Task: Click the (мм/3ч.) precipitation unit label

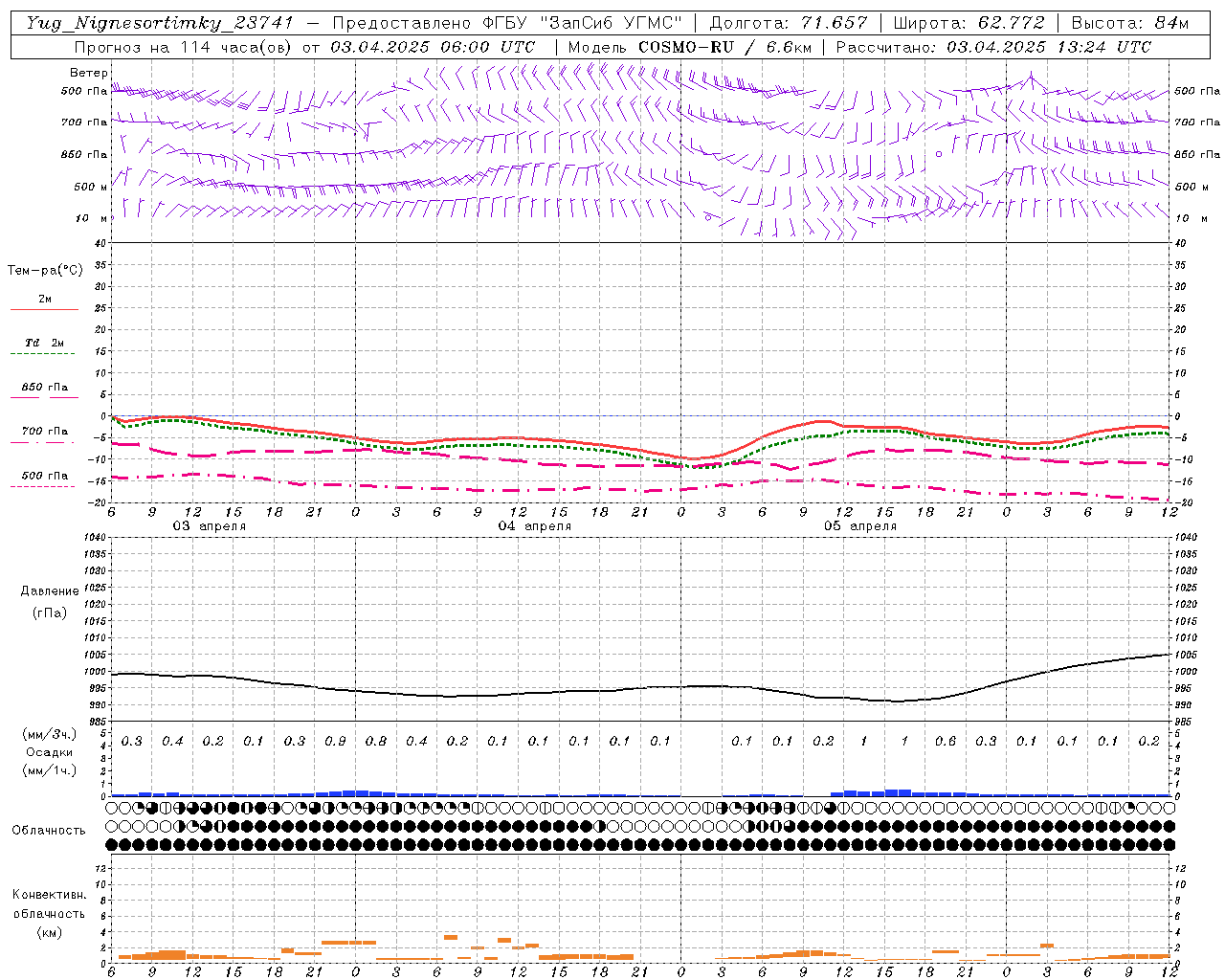Action: click(x=50, y=734)
